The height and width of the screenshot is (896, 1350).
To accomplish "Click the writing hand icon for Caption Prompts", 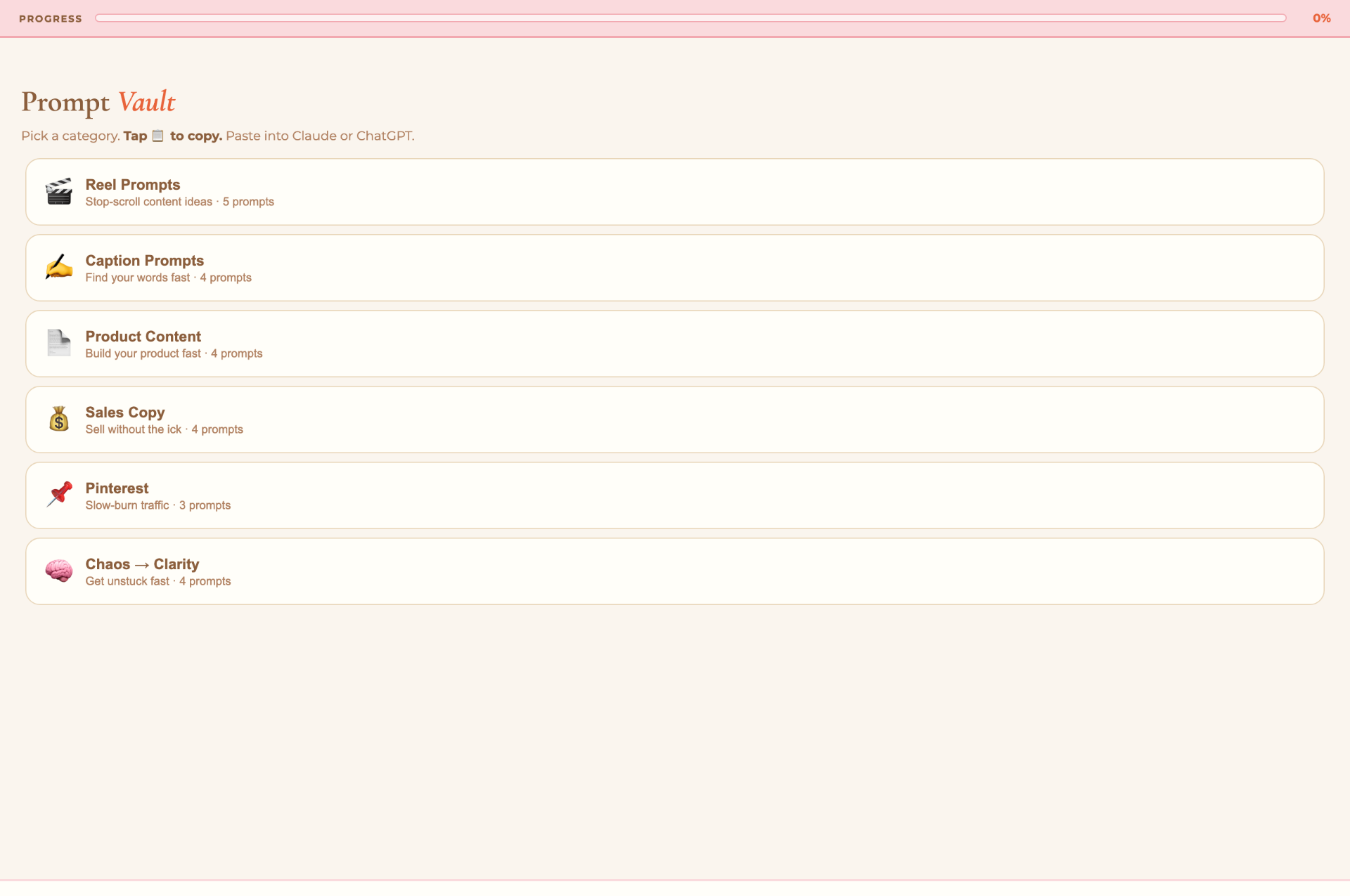I will [59, 267].
